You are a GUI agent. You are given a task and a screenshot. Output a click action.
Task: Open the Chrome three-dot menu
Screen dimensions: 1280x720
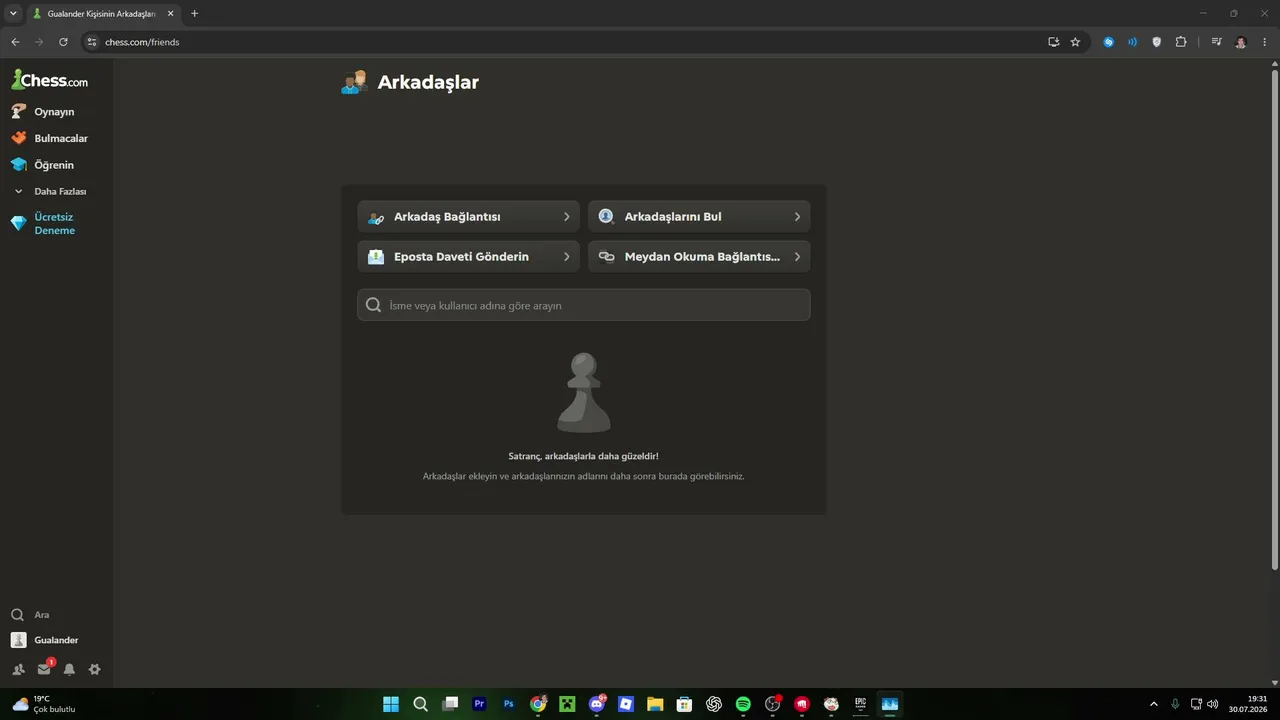pyautogui.click(x=1265, y=42)
